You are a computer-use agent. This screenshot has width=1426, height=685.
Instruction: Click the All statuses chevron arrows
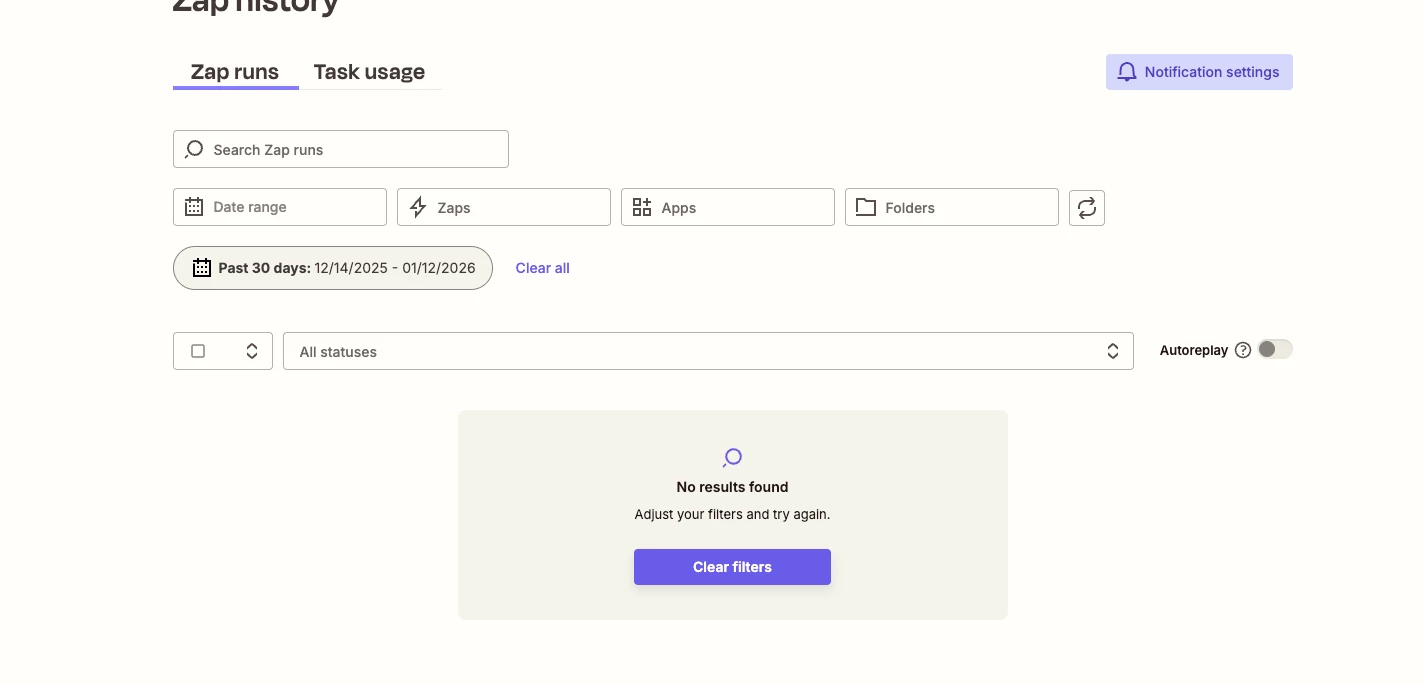[1113, 351]
